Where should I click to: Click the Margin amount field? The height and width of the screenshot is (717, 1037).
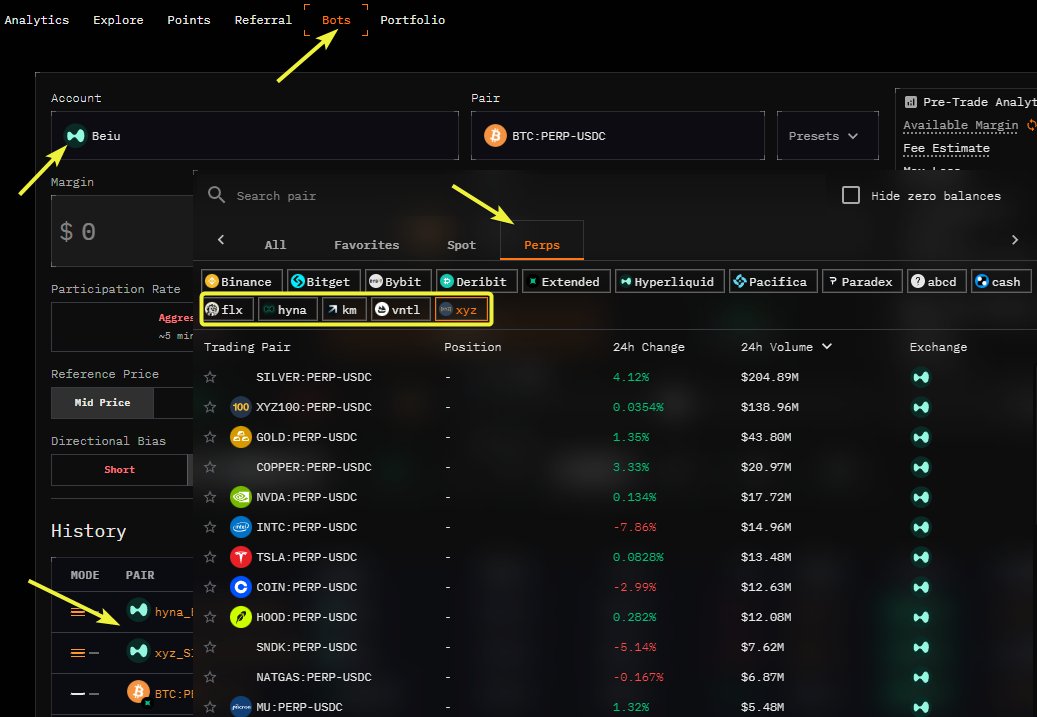(122, 231)
